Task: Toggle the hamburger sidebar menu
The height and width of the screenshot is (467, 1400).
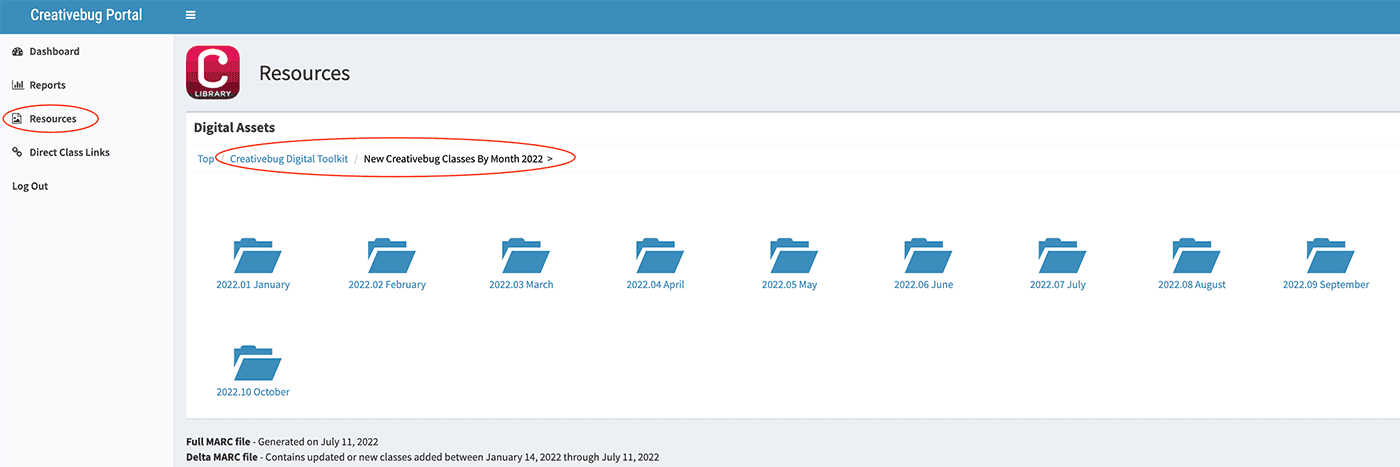Action: pos(190,16)
